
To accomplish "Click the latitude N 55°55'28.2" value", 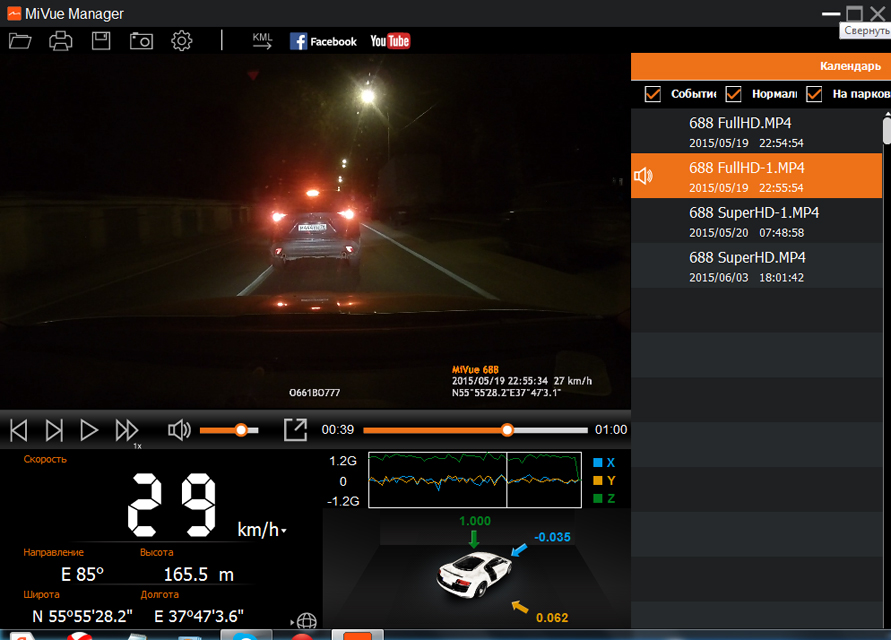I will click(x=82, y=616).
